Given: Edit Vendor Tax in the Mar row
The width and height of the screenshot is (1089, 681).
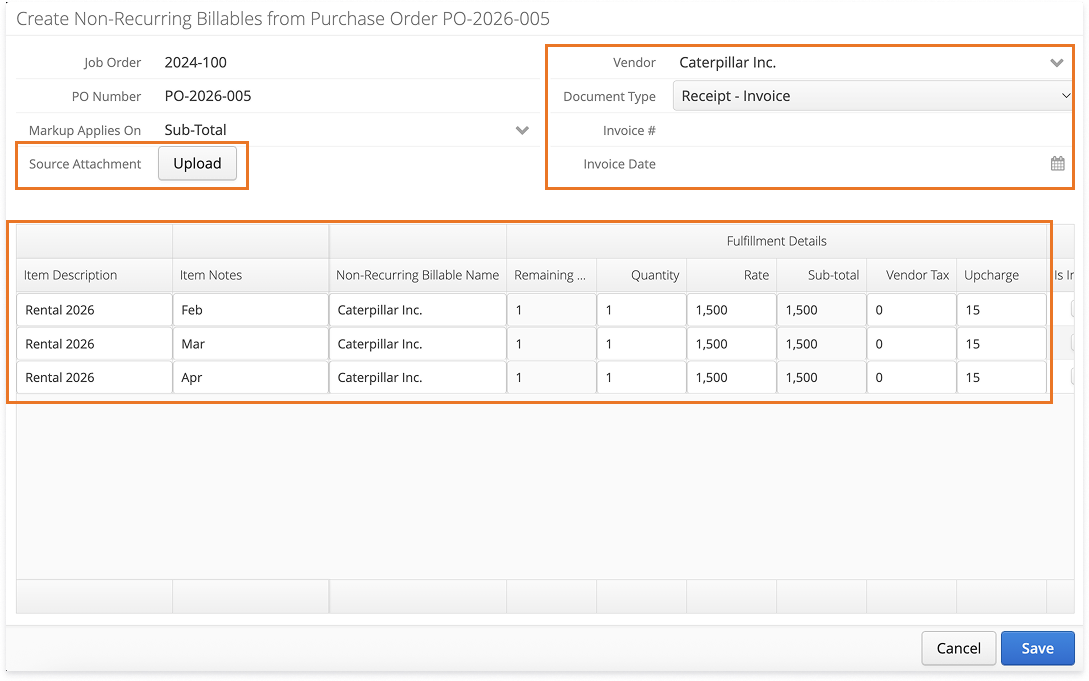Looking at the screenshot, I should [911, 344].
